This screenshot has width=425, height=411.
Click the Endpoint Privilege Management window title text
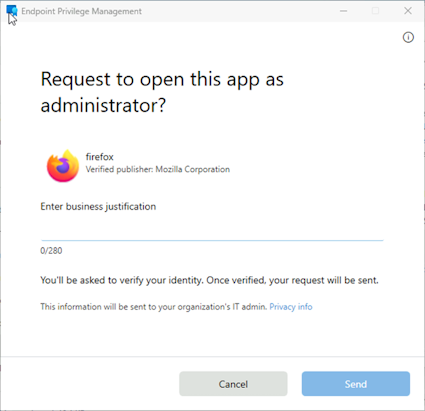coord(81,11)
